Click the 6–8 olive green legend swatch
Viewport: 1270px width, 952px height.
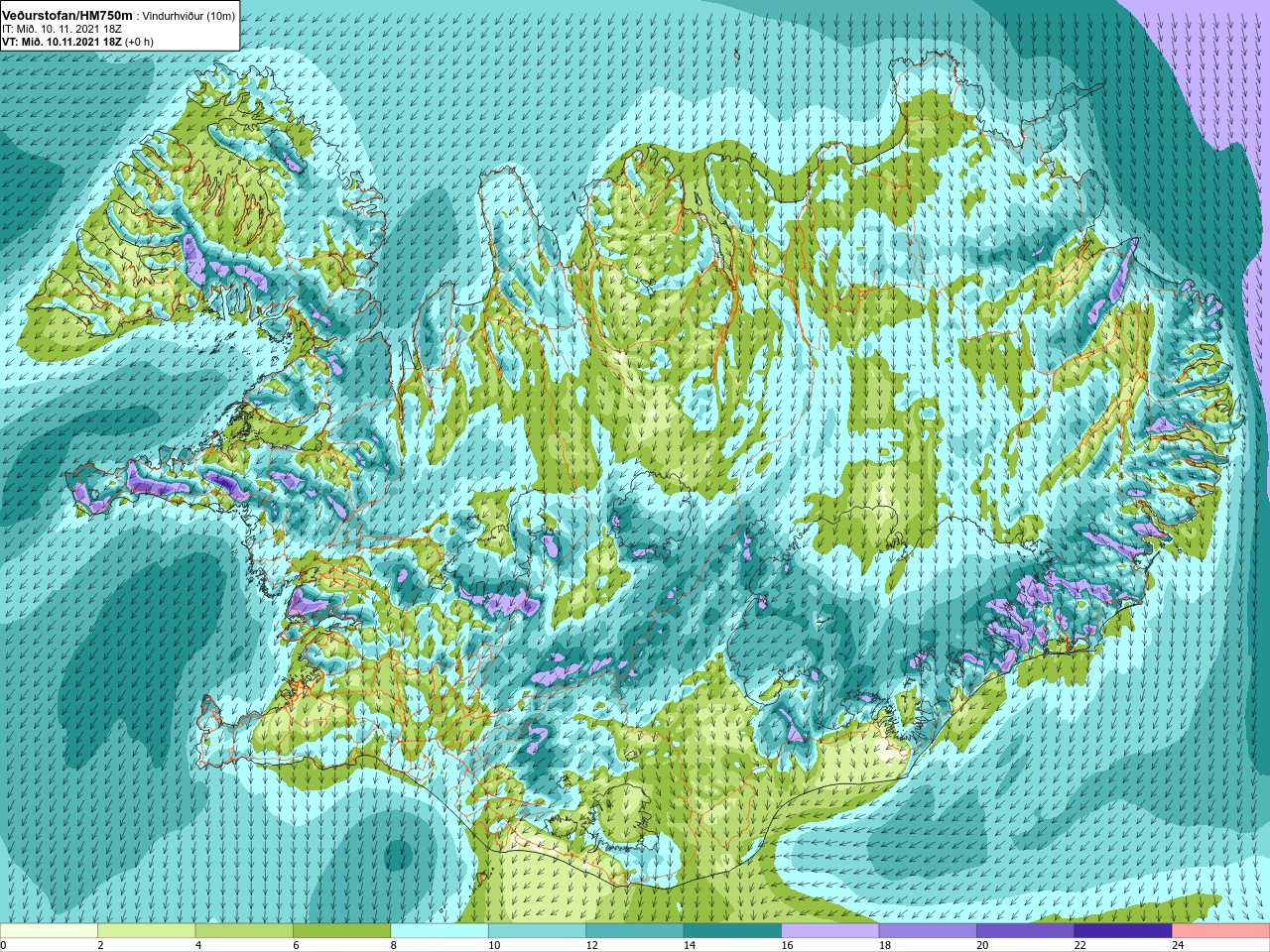click(341, 931)
